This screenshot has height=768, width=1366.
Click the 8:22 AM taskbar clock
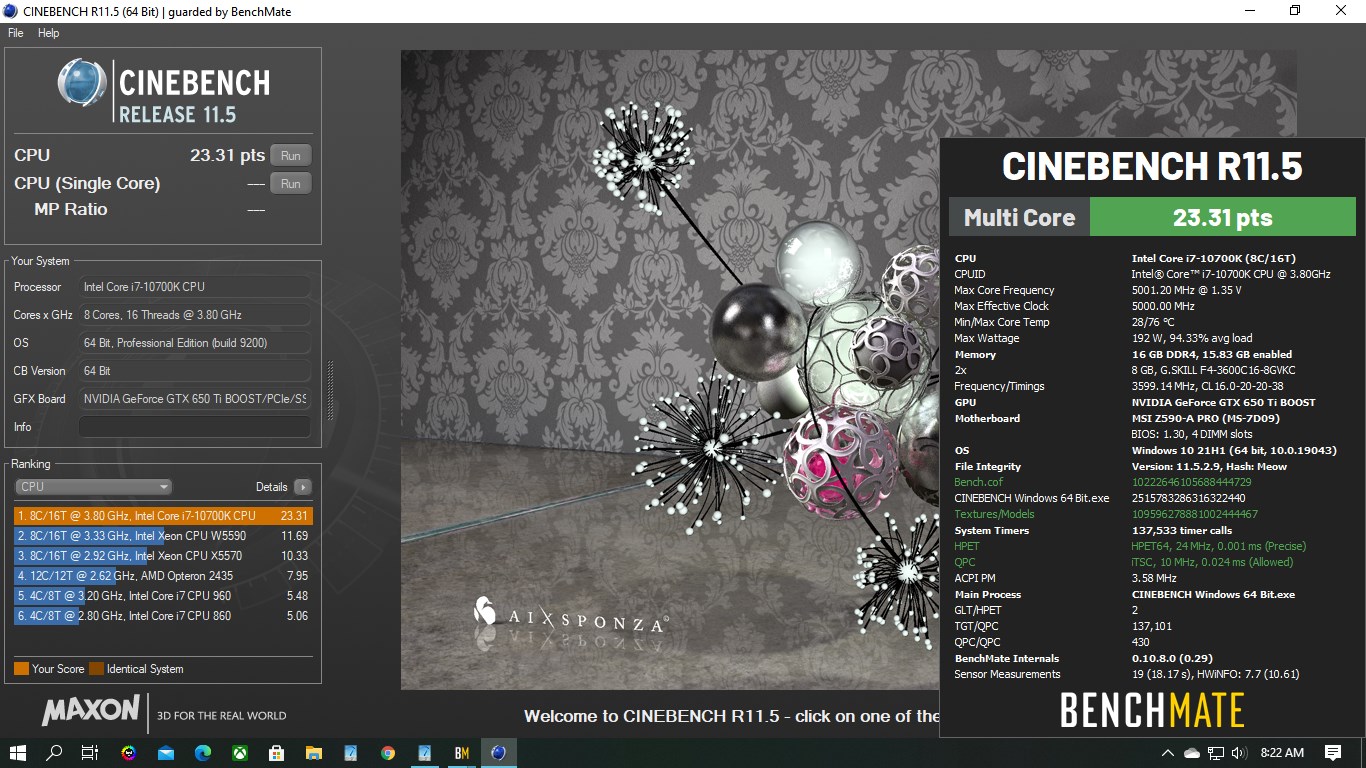(1282, 752)
